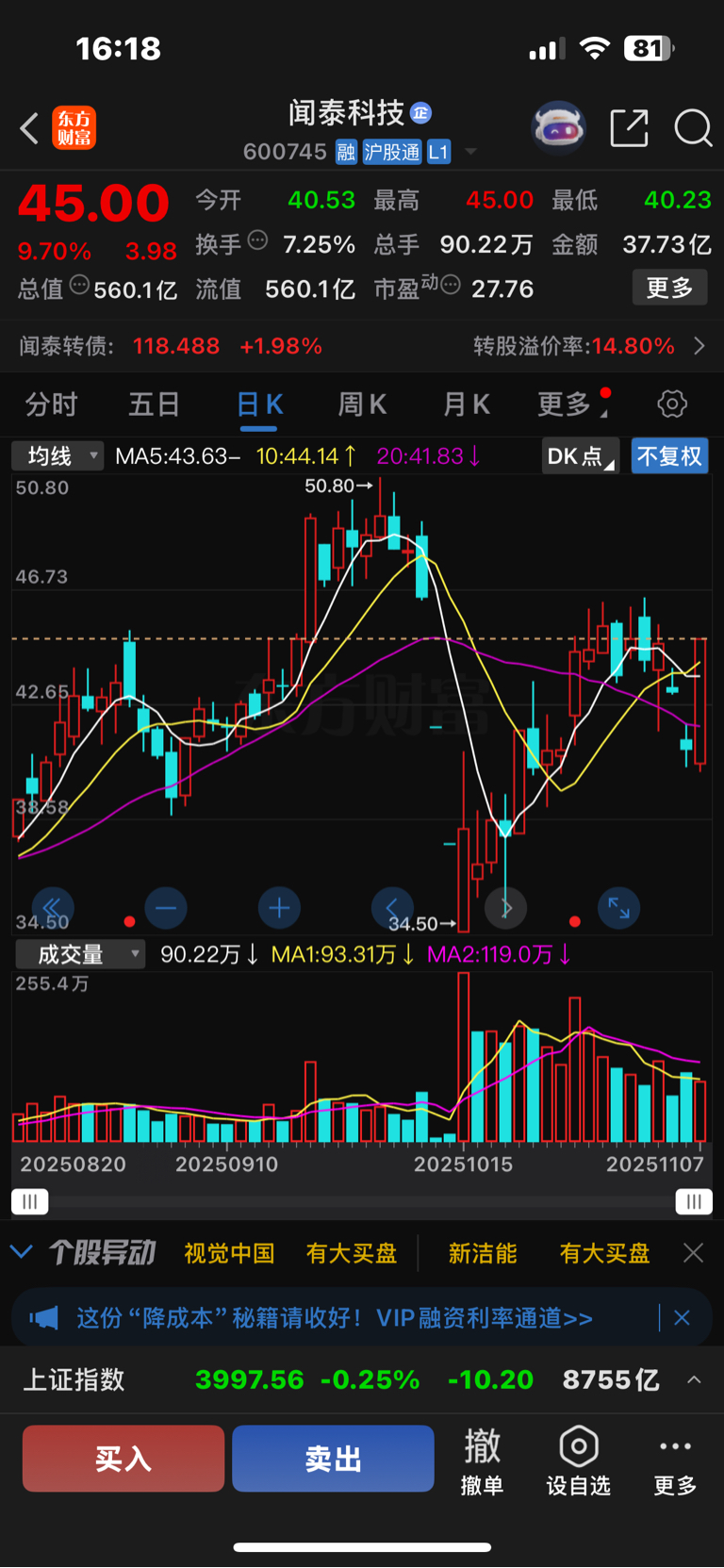
Task: Open 视觉中国 stock alert
Action: pyautogui.click(x=229, y=1253)
